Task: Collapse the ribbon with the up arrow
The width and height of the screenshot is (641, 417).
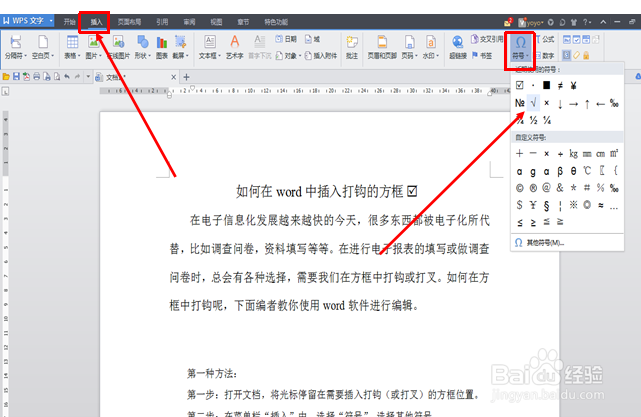Action: coord(603,22)
